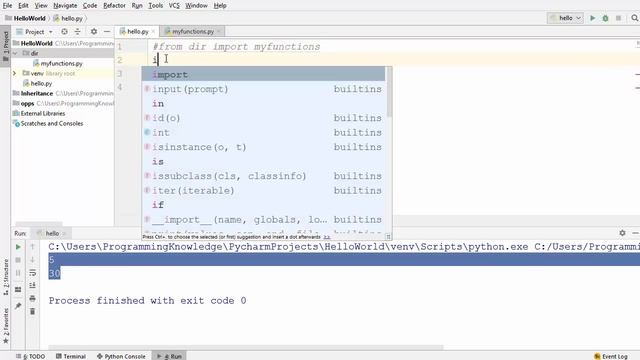640x360 pixels.
Task: Select External Libraries in project tree
Action: coord(42,113)
